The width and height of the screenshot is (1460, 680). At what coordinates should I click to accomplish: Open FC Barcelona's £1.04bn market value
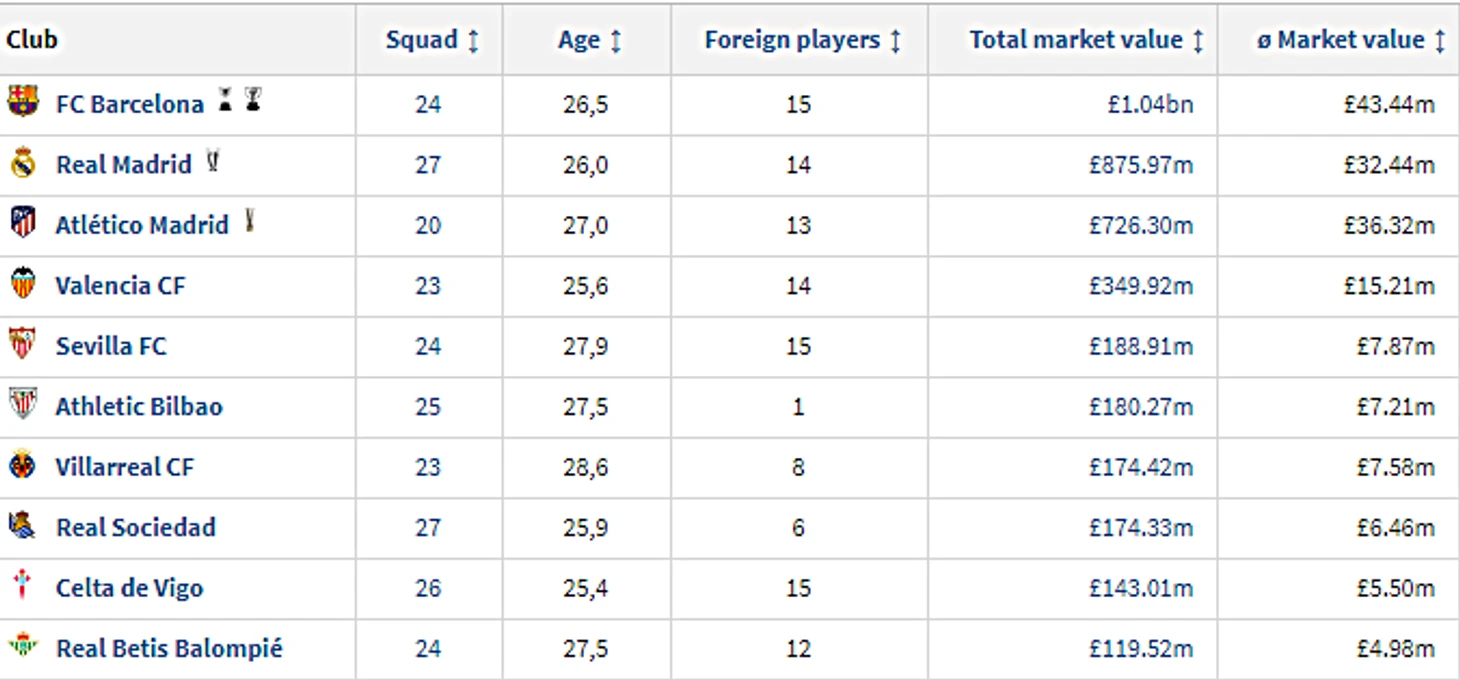tap(1149, 104)
